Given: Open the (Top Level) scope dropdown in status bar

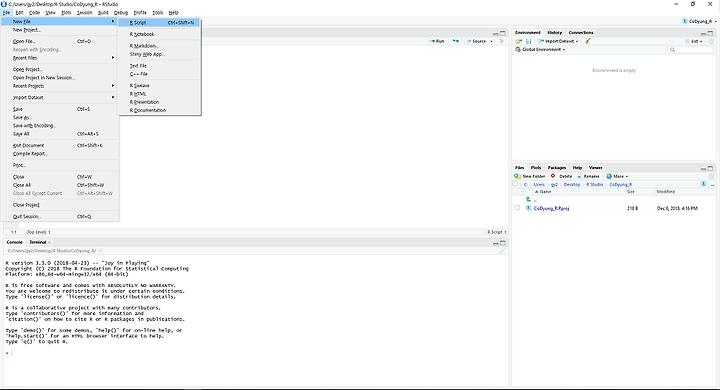Looking at the screenshot, I should [38, 232].
